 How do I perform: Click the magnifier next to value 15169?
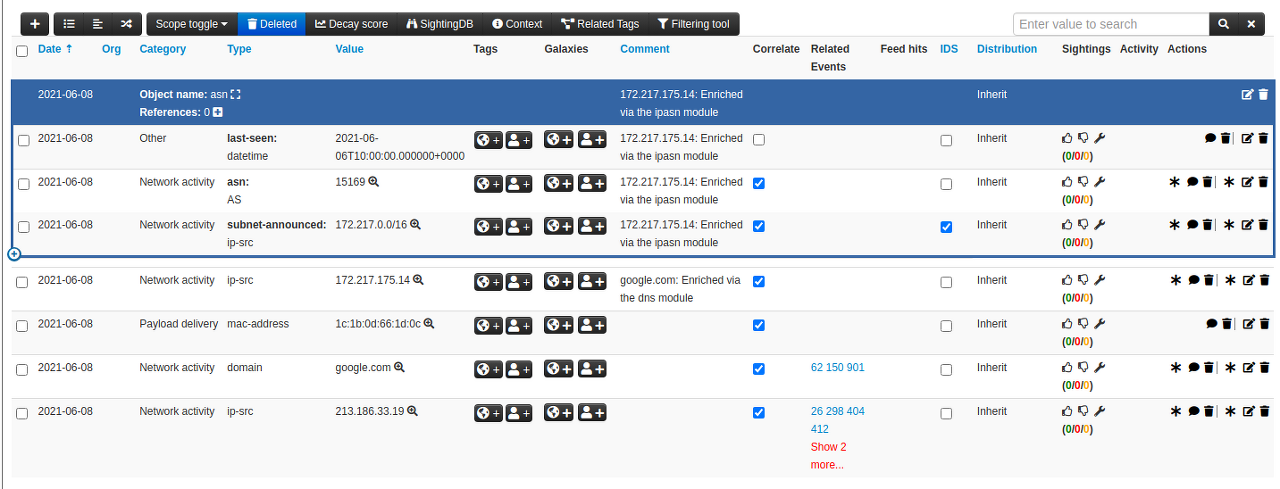click(374, 182)
